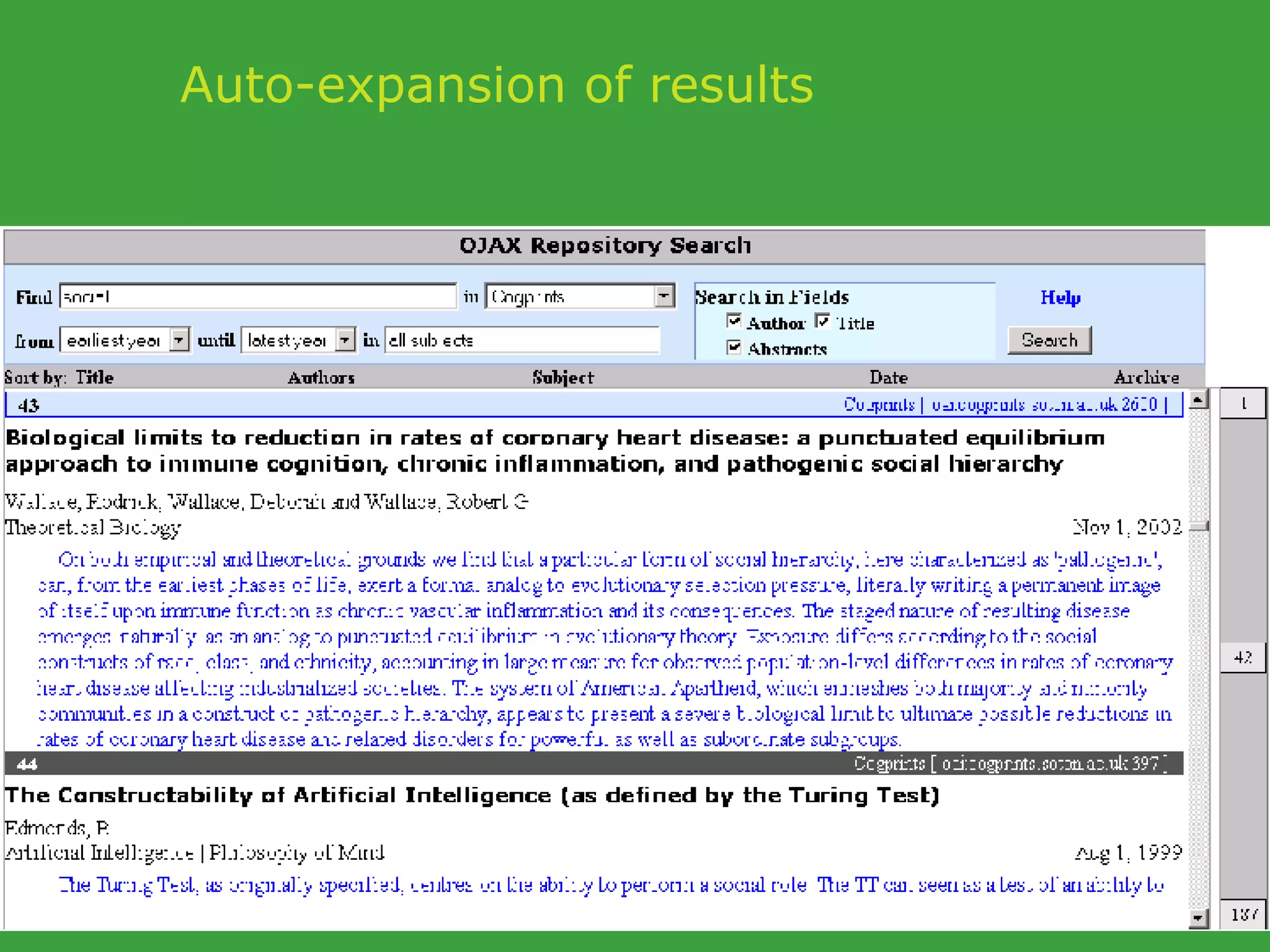Click the Nov 1, 2002 date
The width and height of the screenshot is (1270, 952).
click(1127, 527)
